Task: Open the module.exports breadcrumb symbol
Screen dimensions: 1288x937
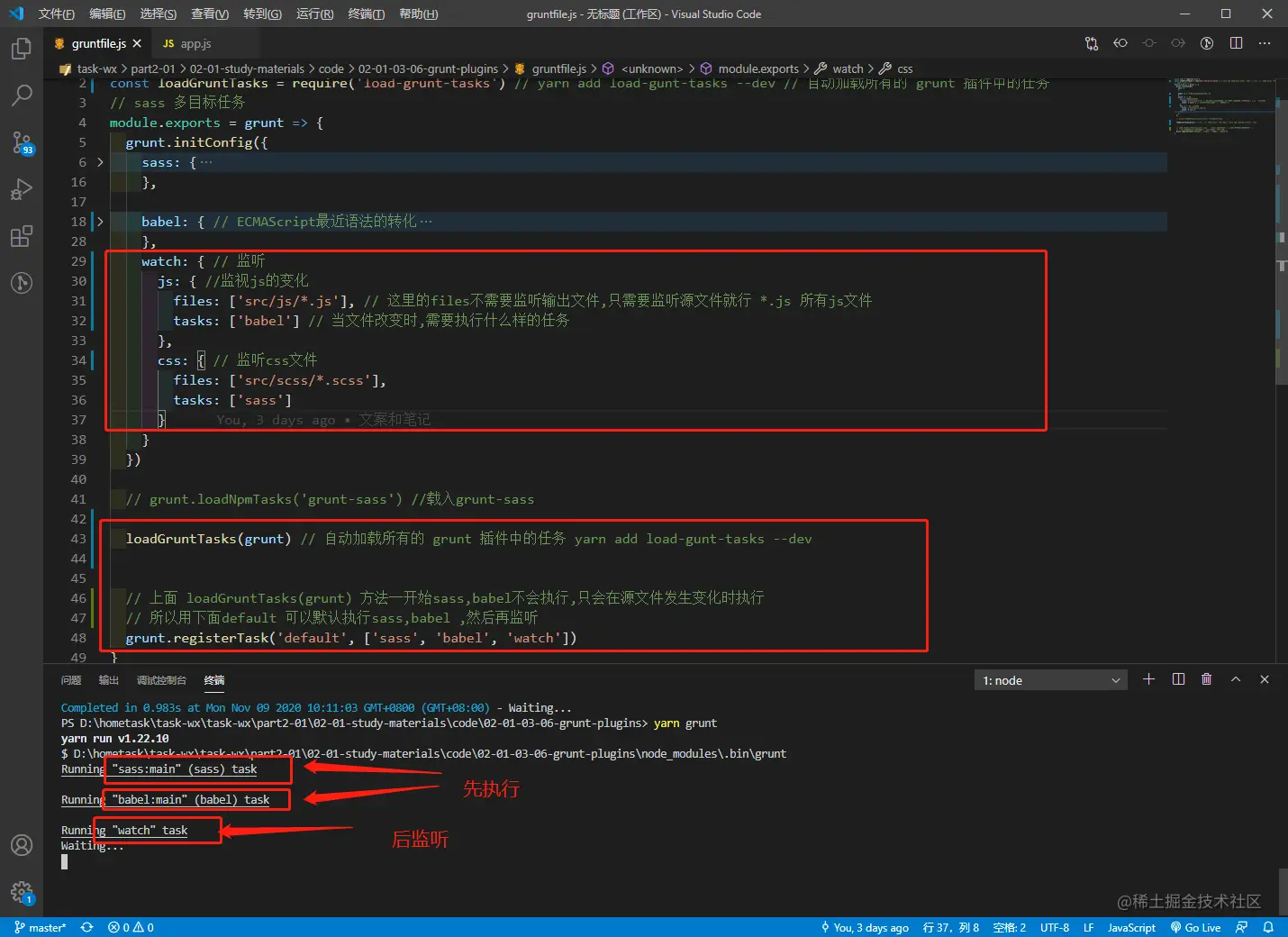Action: pyautogui.click(x=757, y=68)
